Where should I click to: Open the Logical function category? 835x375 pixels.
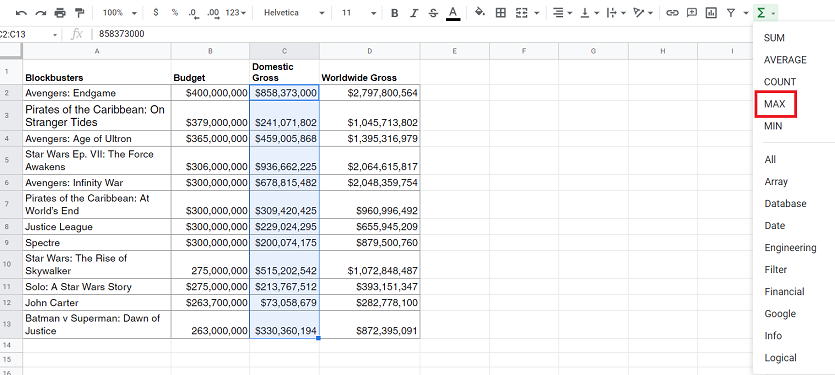(780, 358)
